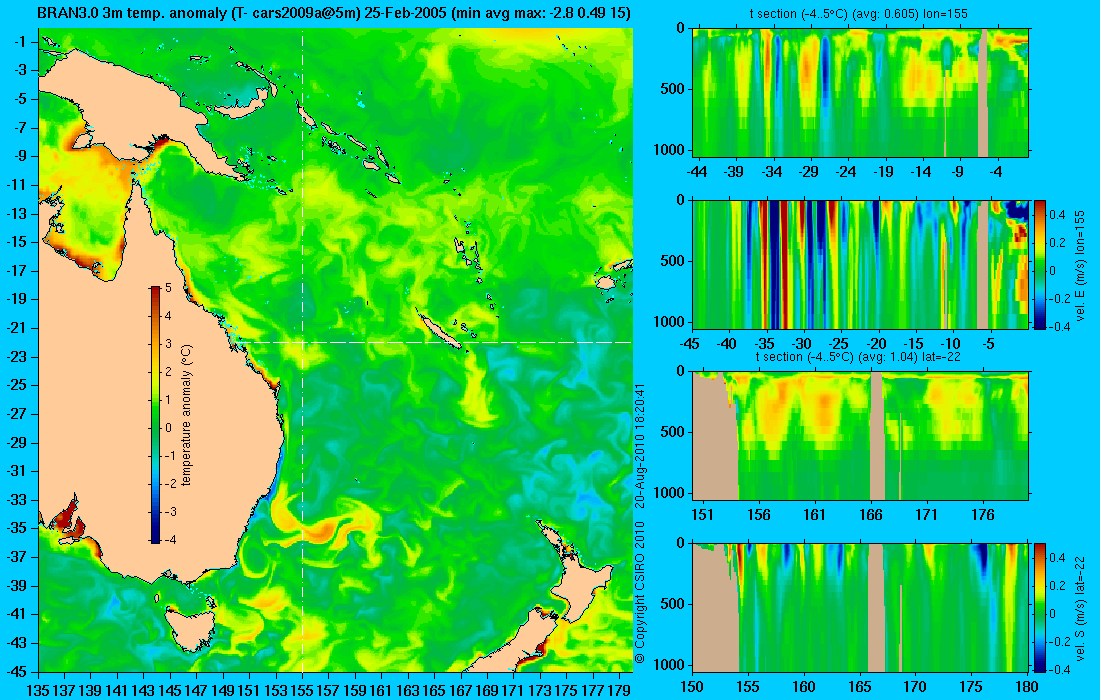Click the BRAN3.0 temp. anomaly main title
Viewport: 1100px width, 700px height.
pos(334,13)
